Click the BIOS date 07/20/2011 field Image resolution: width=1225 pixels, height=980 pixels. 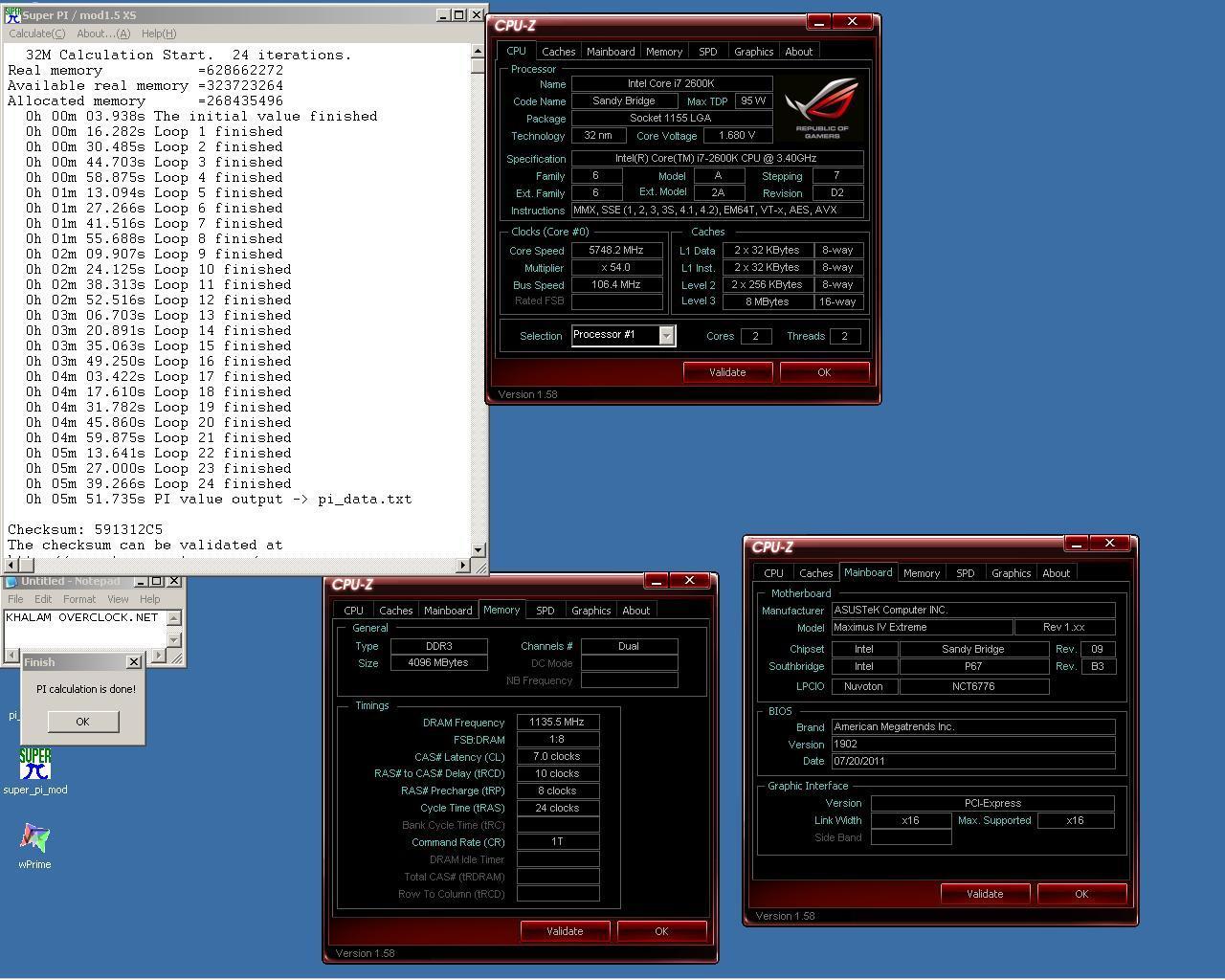(972, 762)
